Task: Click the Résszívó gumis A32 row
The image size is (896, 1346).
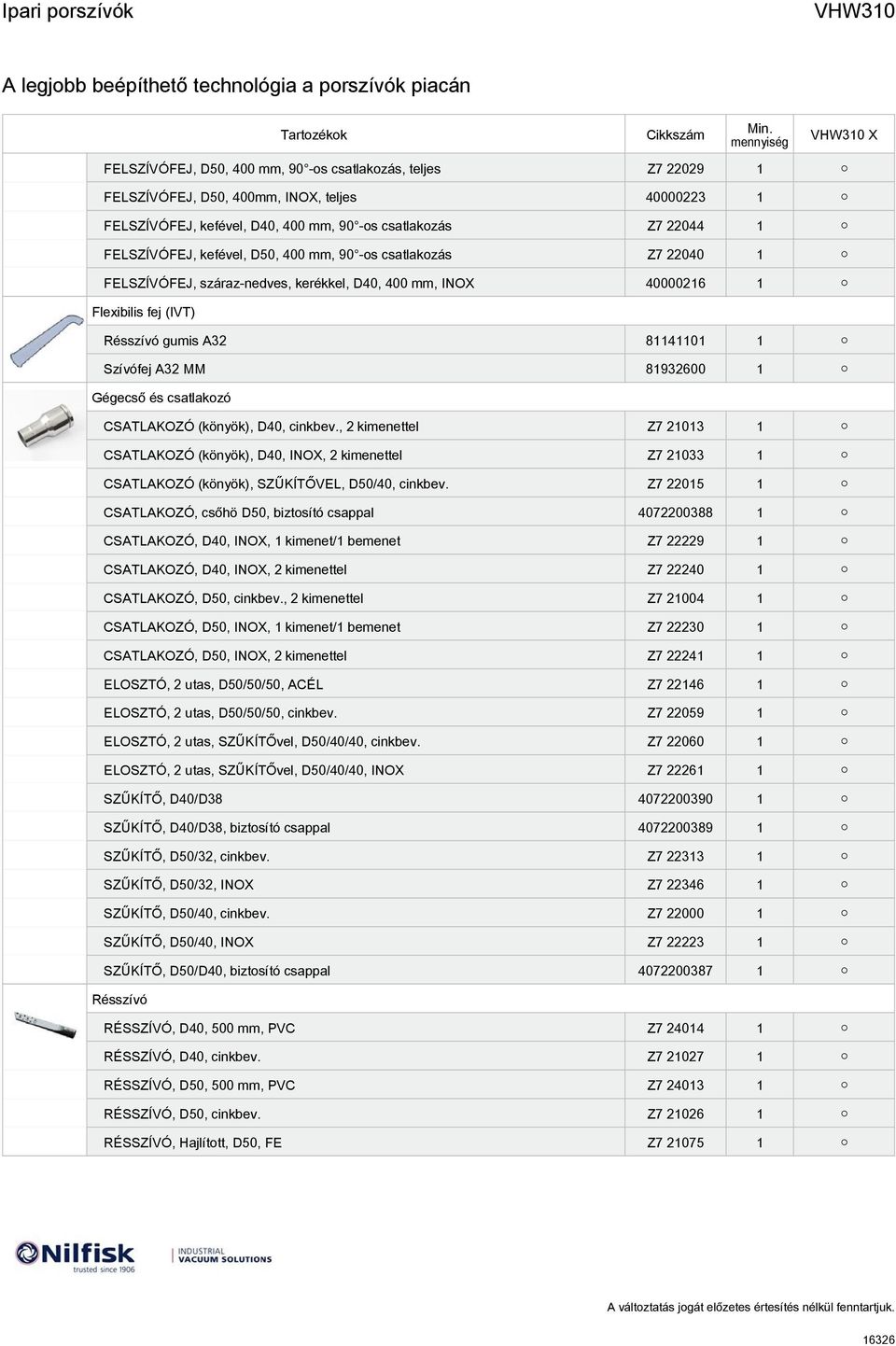Action: 490,340
